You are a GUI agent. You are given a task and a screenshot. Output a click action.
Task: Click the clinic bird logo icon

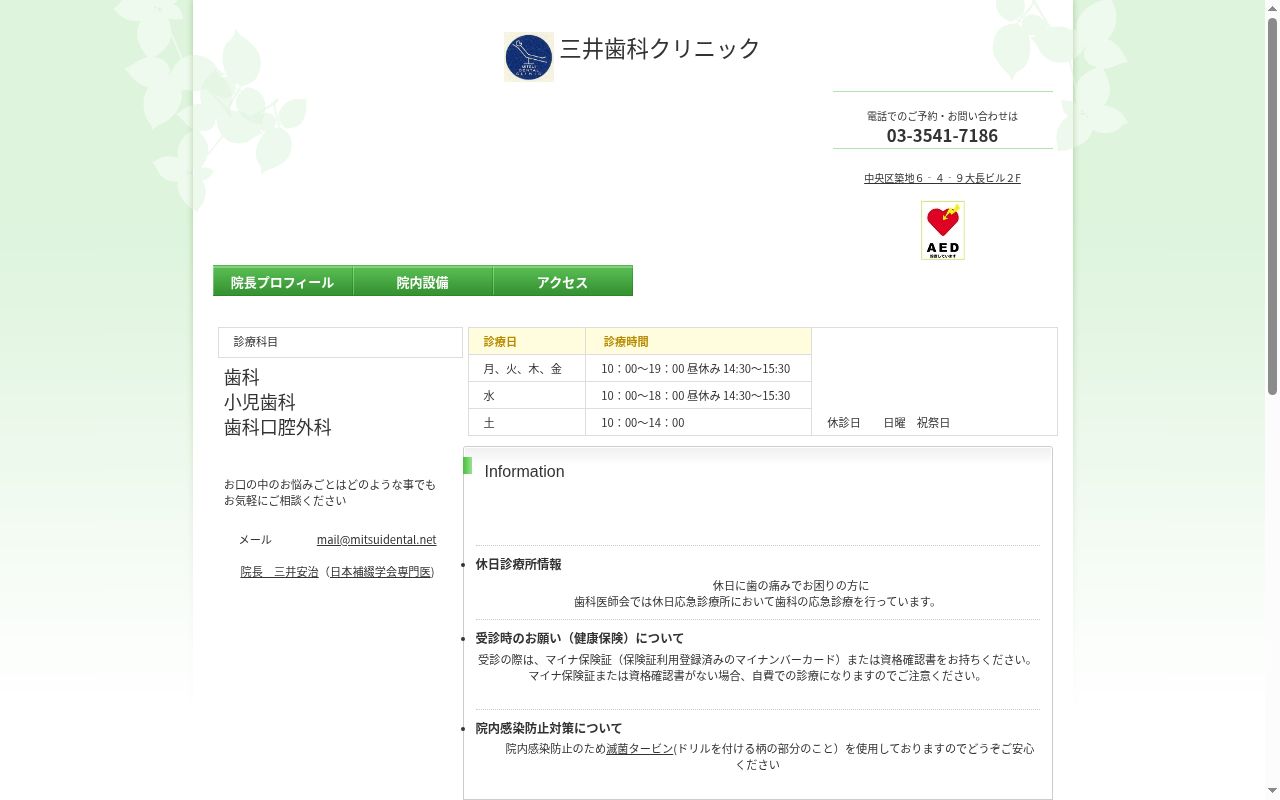click(x=529, y=57)
